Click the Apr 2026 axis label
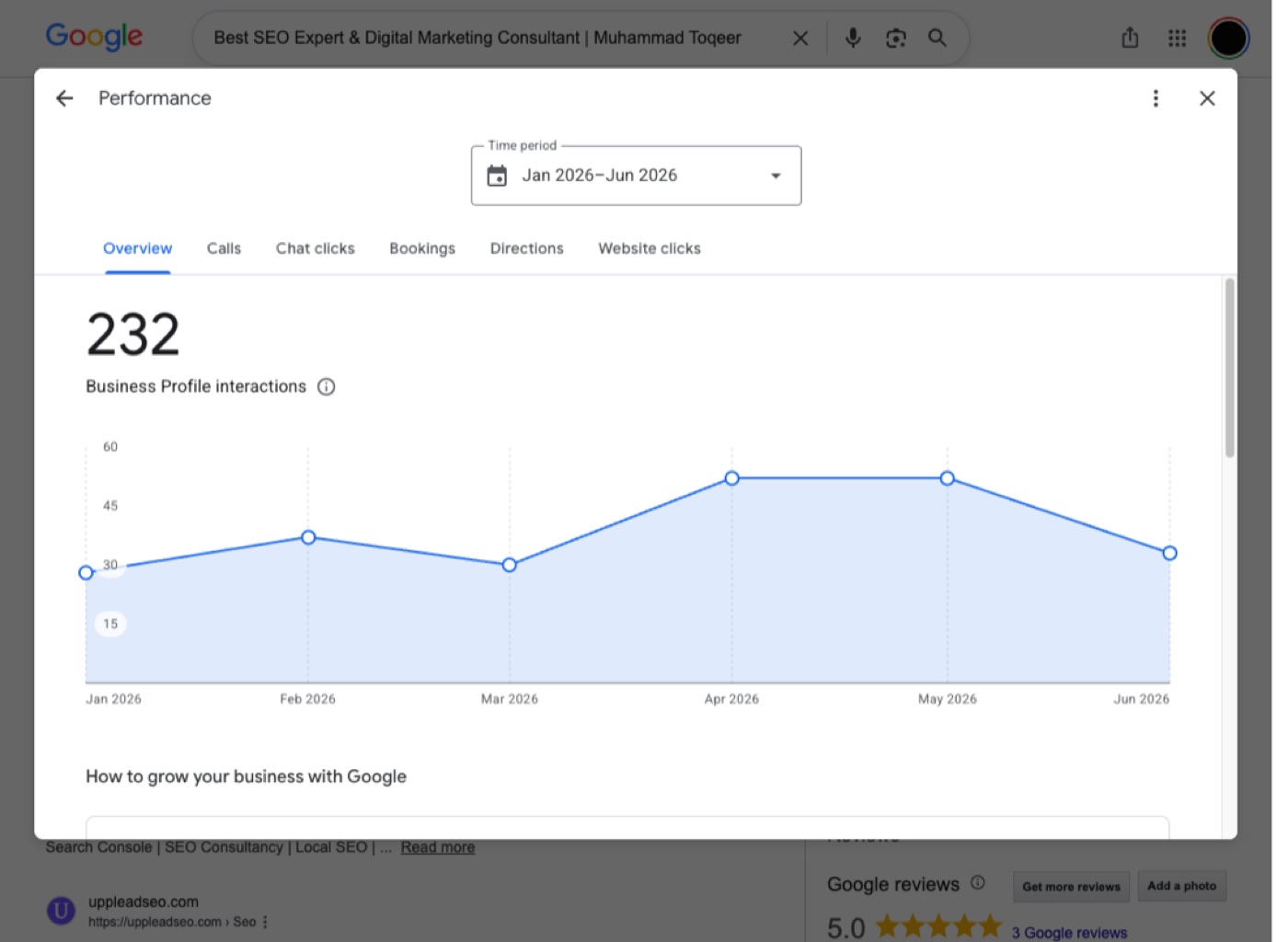 pyautogui.click(x=731, y=699)
